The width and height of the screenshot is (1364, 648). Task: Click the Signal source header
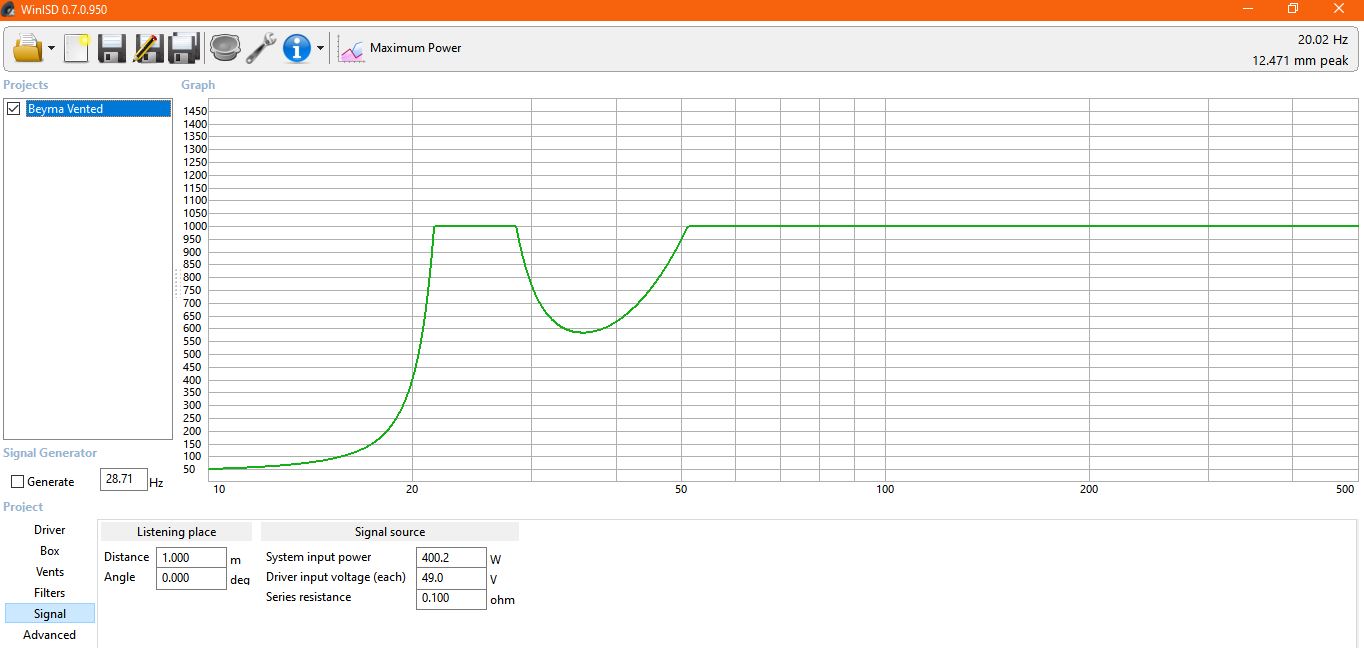click(x=390, y=532)
